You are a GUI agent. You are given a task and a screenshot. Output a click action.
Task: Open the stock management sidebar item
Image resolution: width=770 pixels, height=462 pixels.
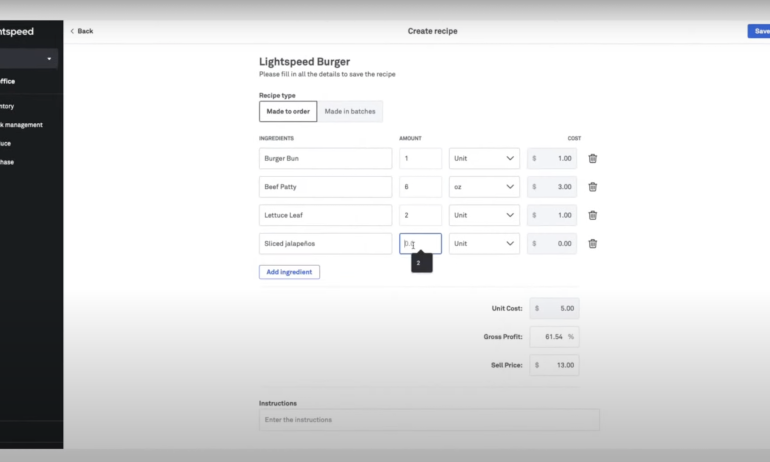(x=22, y=125)
